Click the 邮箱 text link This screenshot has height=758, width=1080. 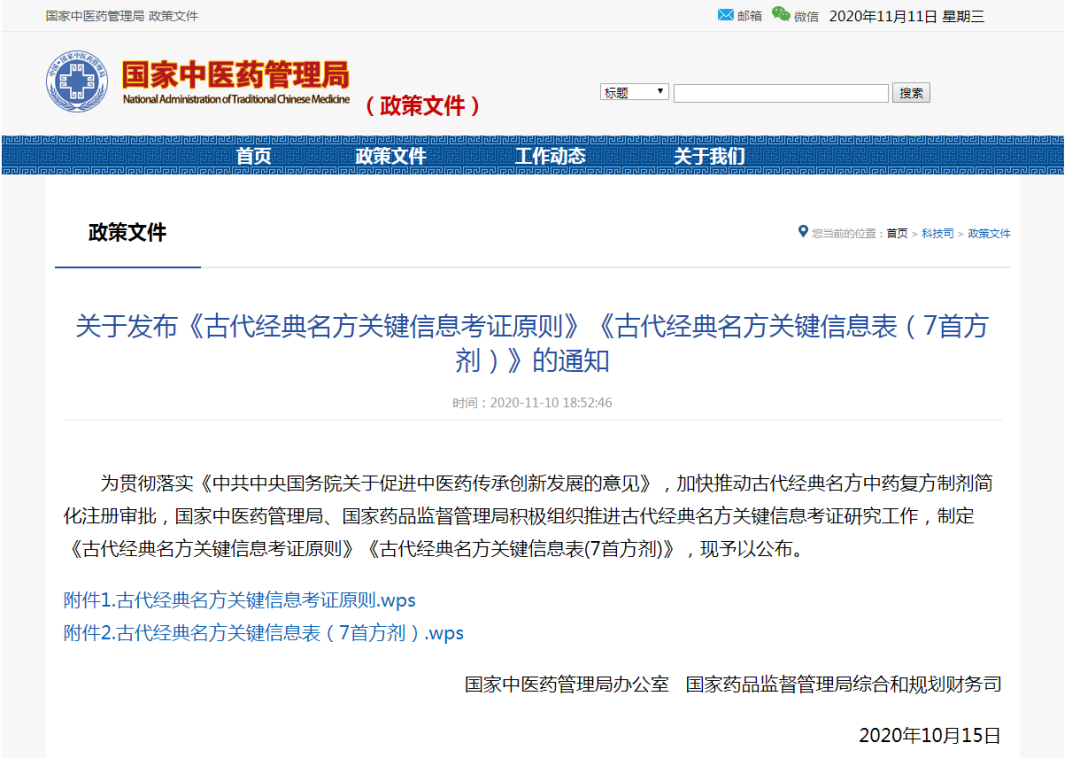(x=749, y=16)
